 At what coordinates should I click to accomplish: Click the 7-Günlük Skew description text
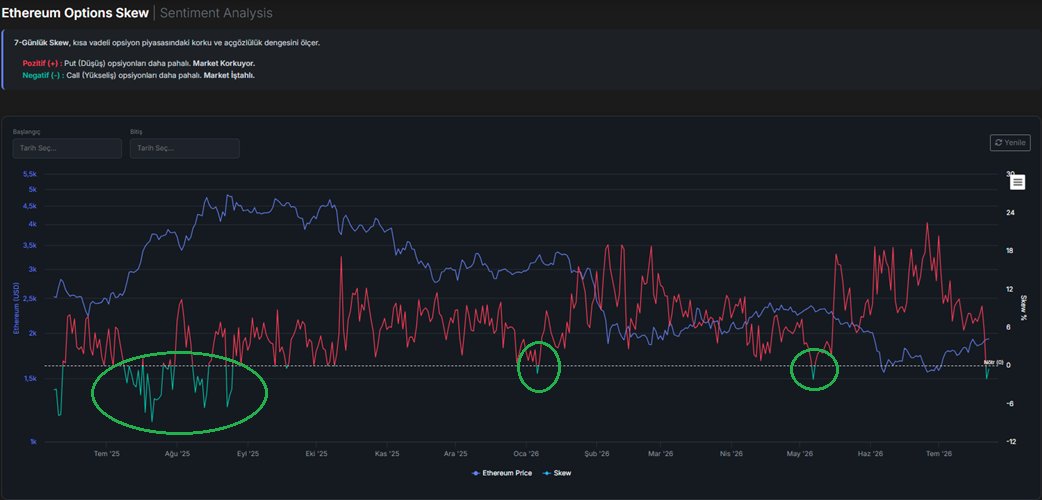[167, 43]
